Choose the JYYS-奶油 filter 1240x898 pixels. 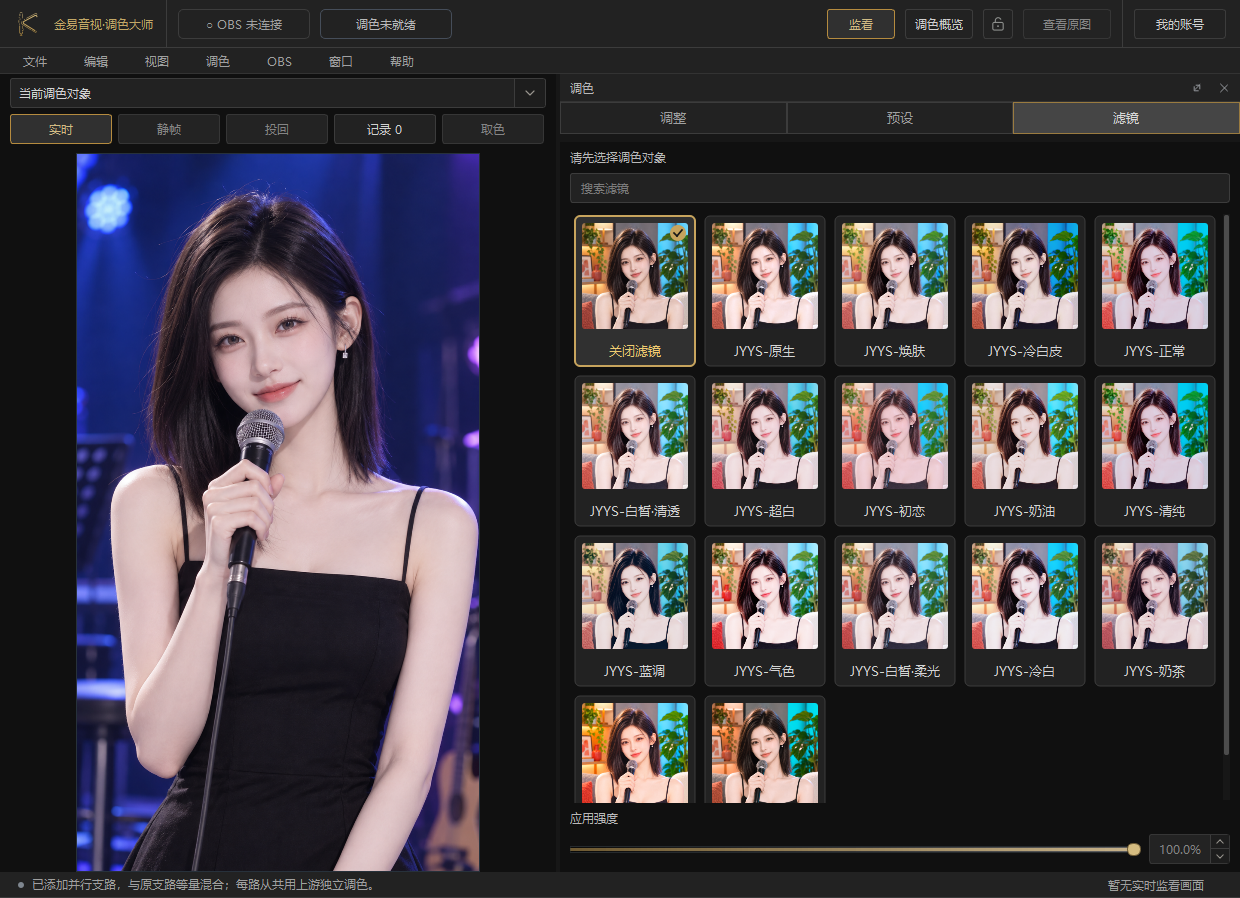tap(1025, 451)
